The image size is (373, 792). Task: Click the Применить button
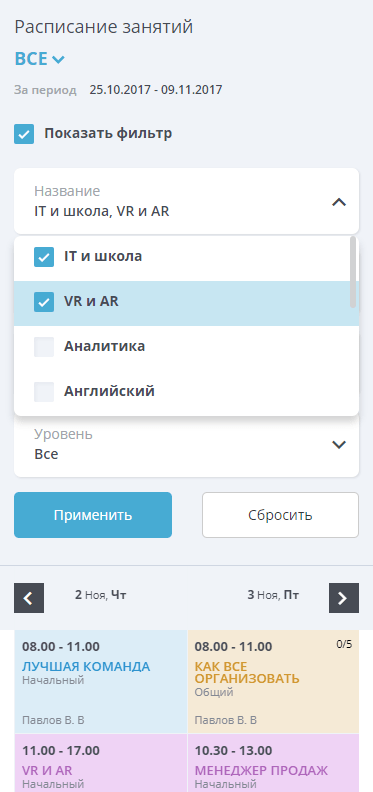tap(93, 515)
